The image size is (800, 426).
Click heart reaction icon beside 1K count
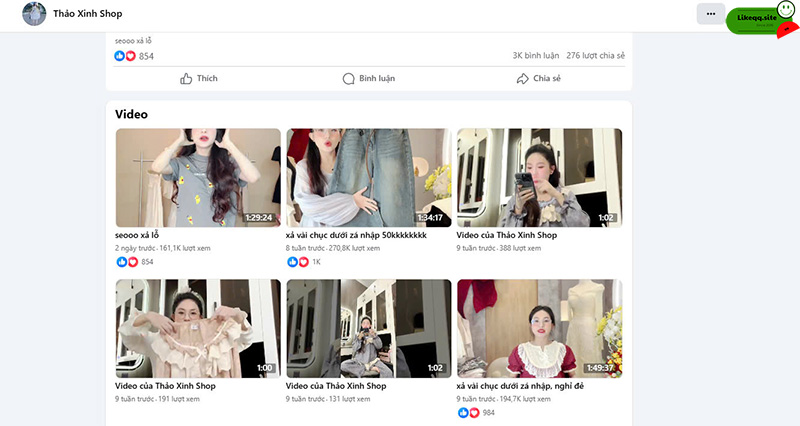304,262
